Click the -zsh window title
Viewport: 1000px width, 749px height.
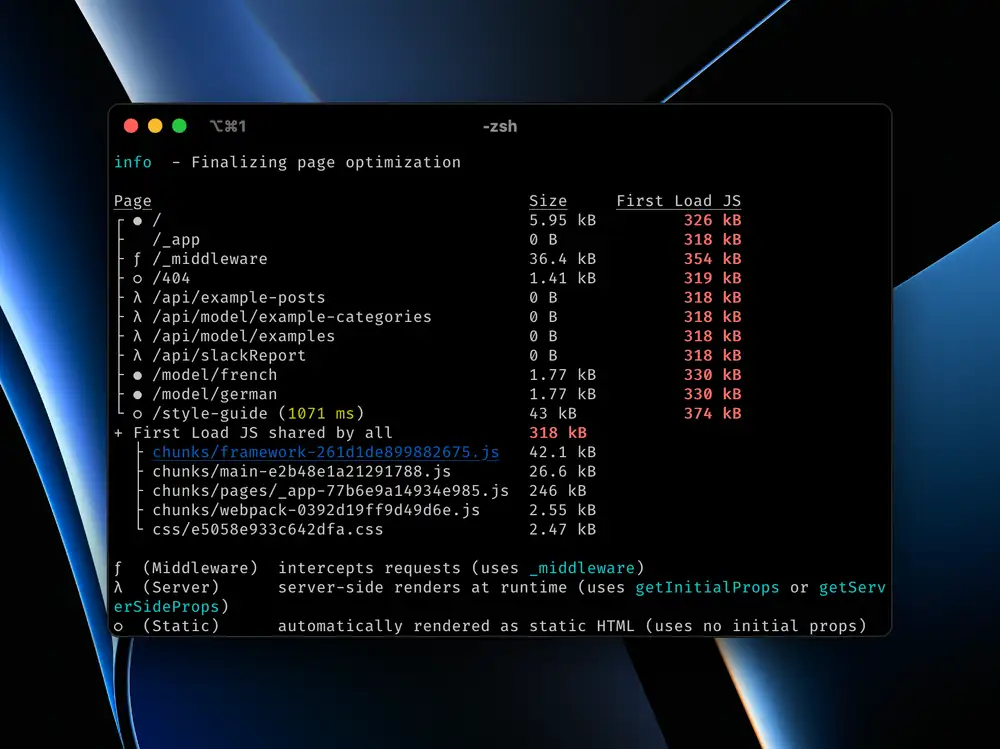tap(499, 126)
